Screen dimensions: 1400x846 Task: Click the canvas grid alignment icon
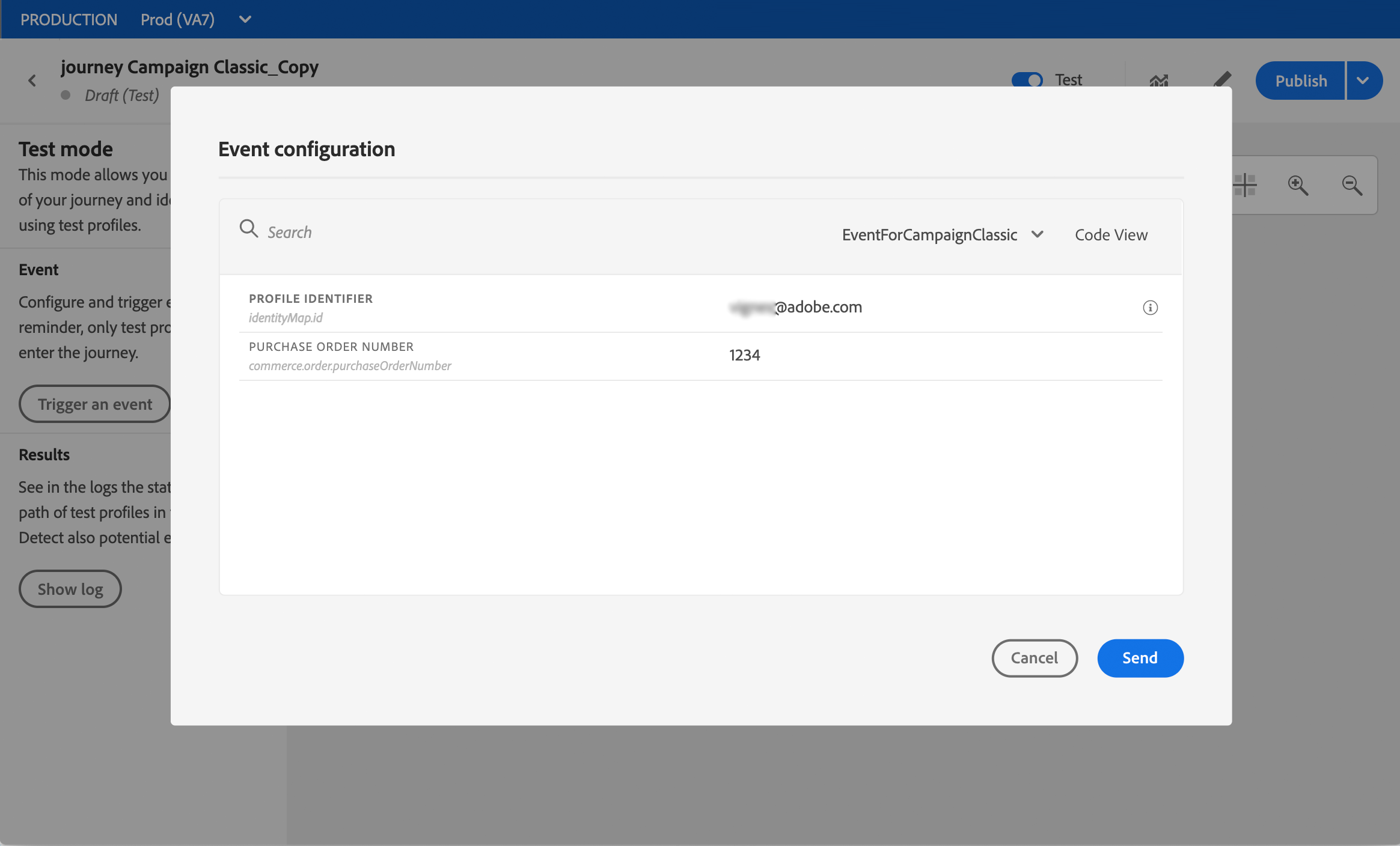1245,185
